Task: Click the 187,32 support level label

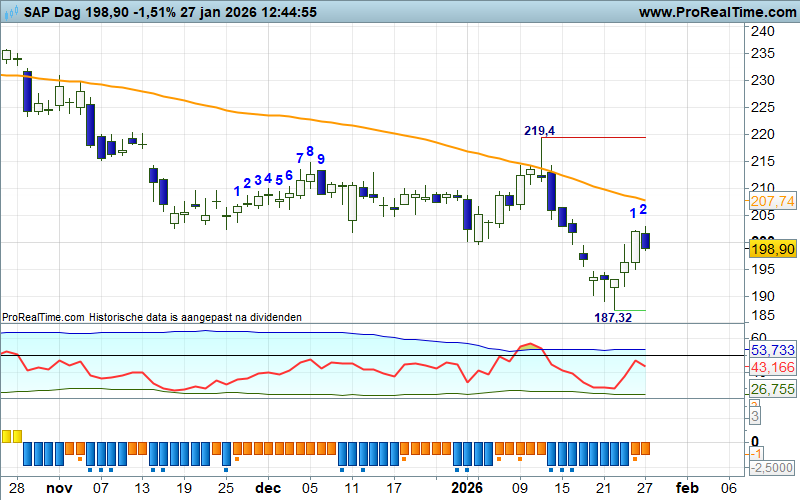Action: [x=615, y=316]
